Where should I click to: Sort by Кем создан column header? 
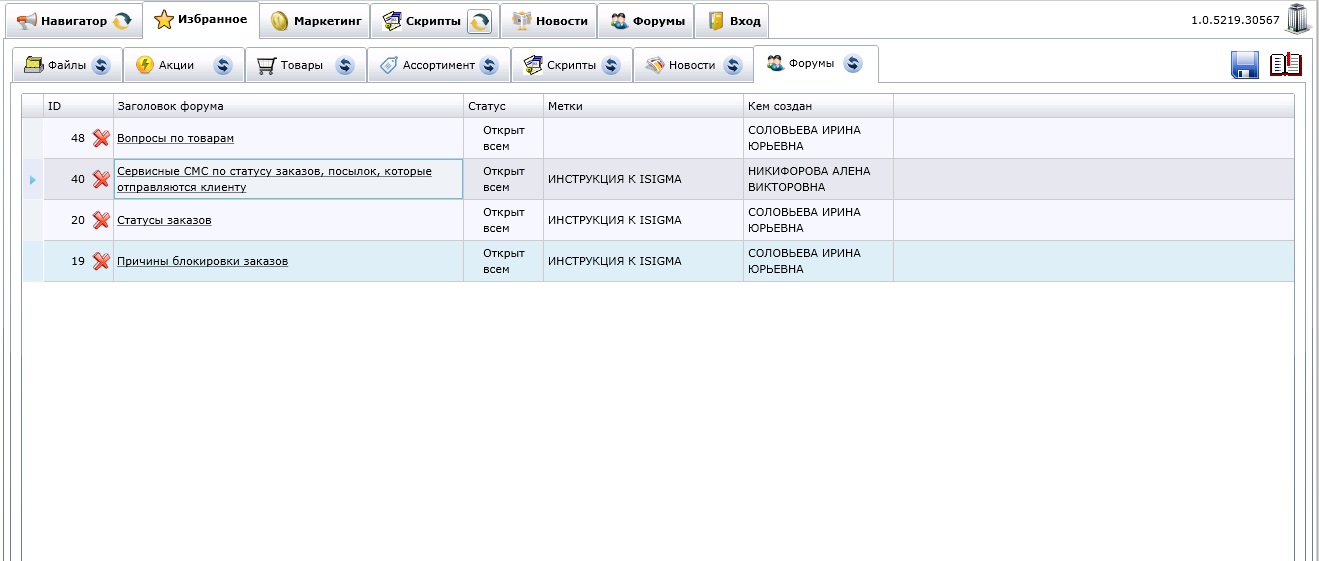pyautogui.click(x=818, y=106)
